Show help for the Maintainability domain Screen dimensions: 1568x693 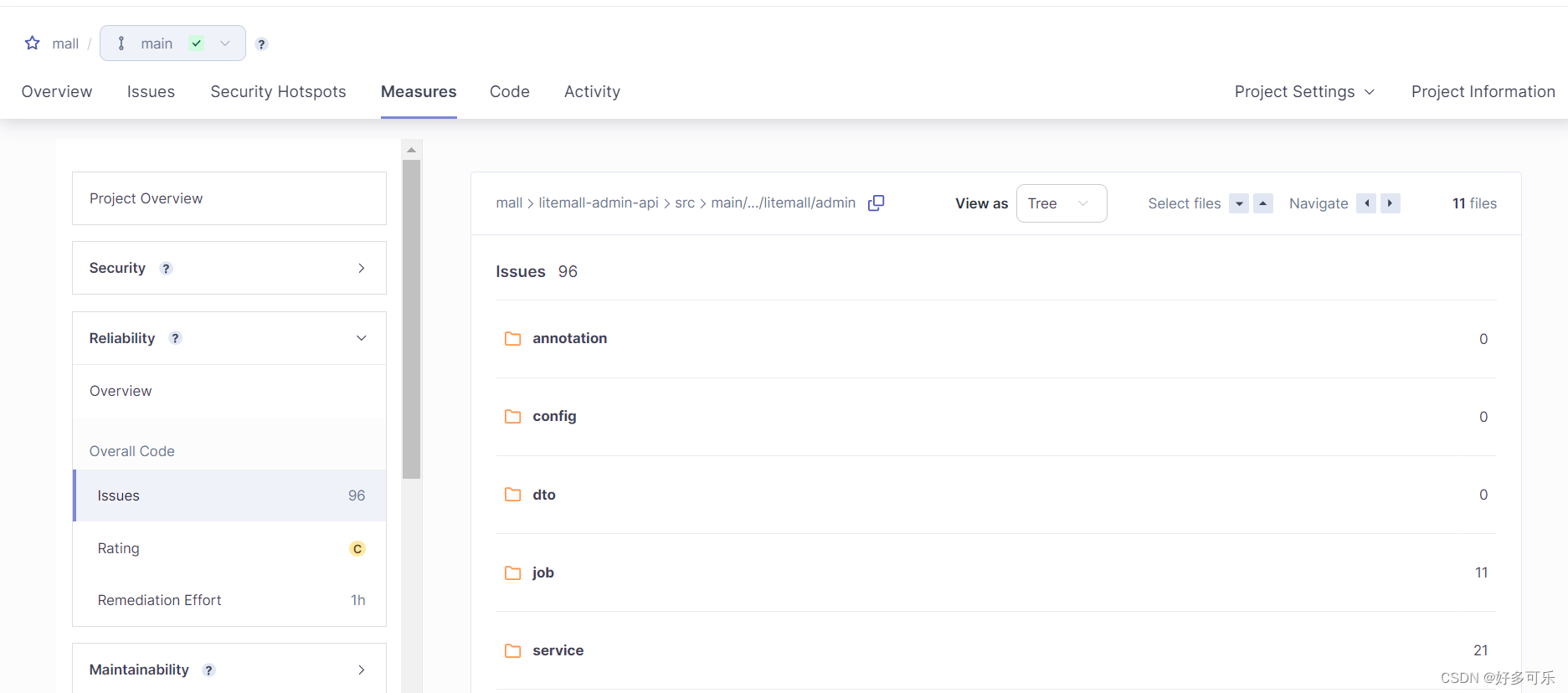pyautogui.click(x=209, y=670)
